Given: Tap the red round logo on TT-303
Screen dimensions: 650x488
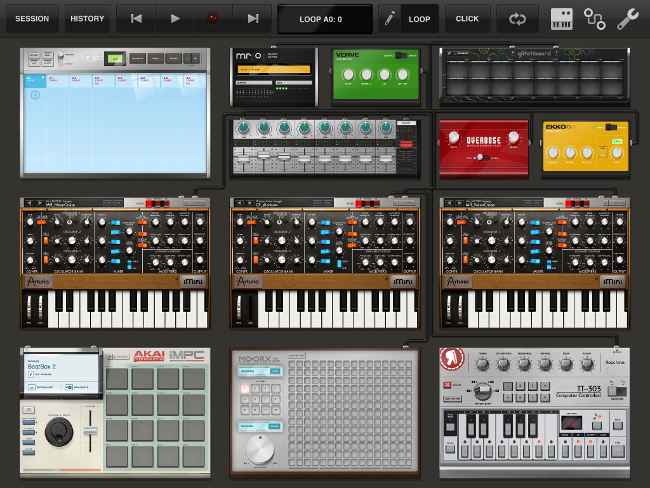Looking at the screenshot, I should click(x=452, y=359).
